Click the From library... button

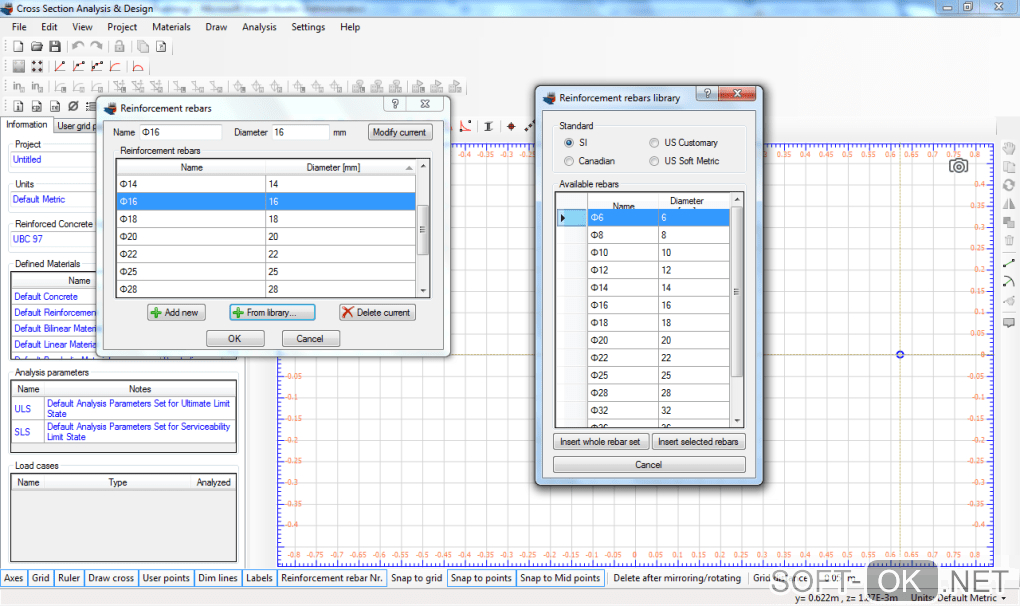[x=272, y=313]
